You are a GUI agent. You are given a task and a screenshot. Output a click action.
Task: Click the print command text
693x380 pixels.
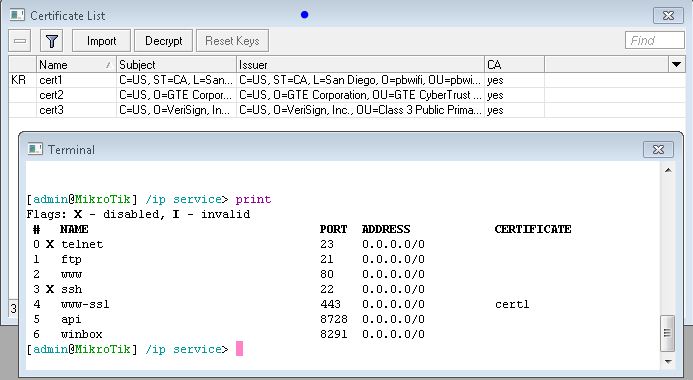(x=253, y=200)
